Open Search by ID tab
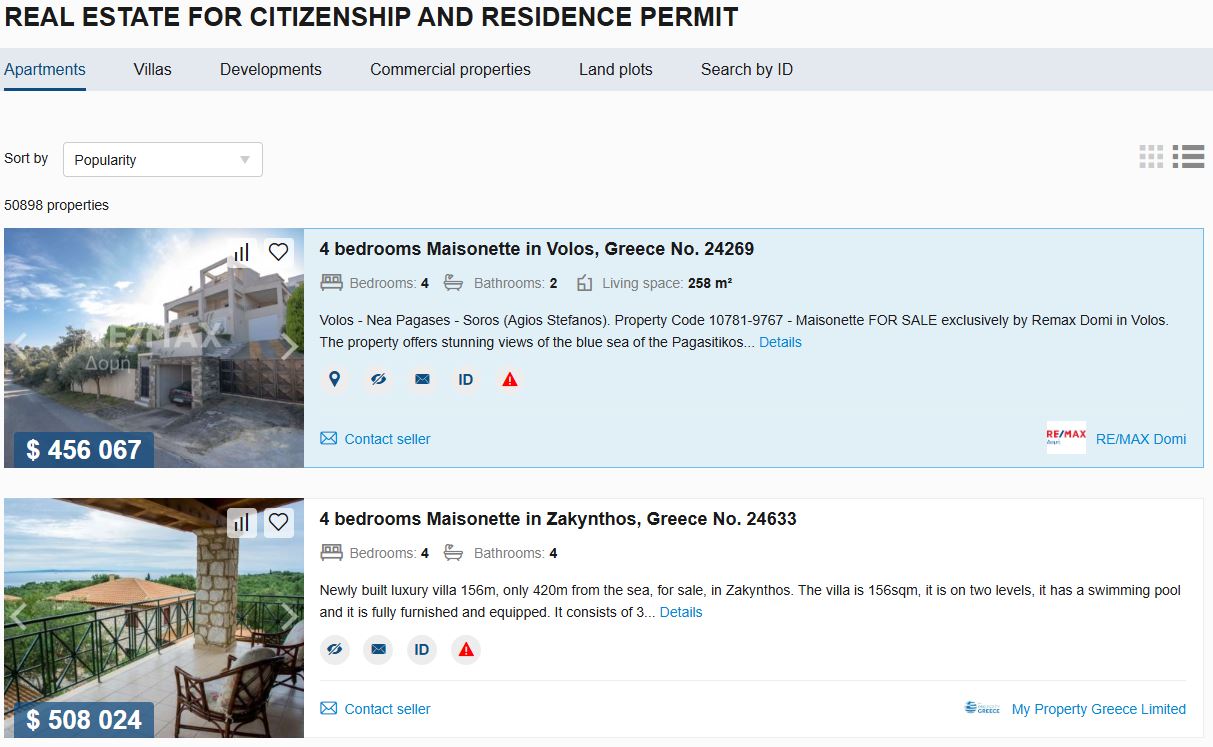 [x=747, y=70]
